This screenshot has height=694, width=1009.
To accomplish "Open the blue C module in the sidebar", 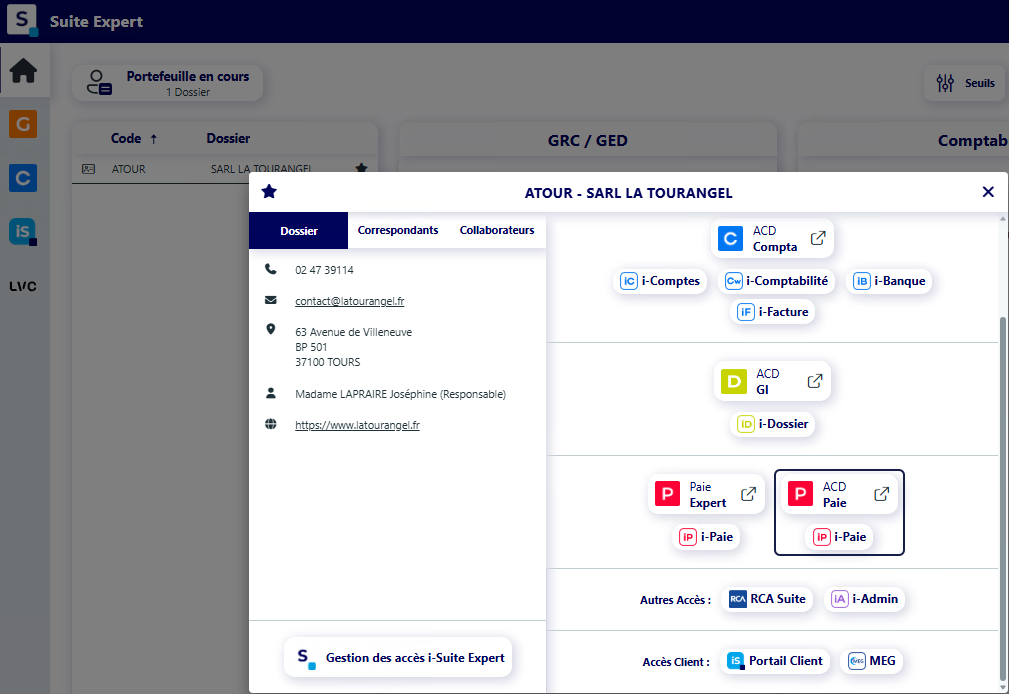I will (23, 178).
